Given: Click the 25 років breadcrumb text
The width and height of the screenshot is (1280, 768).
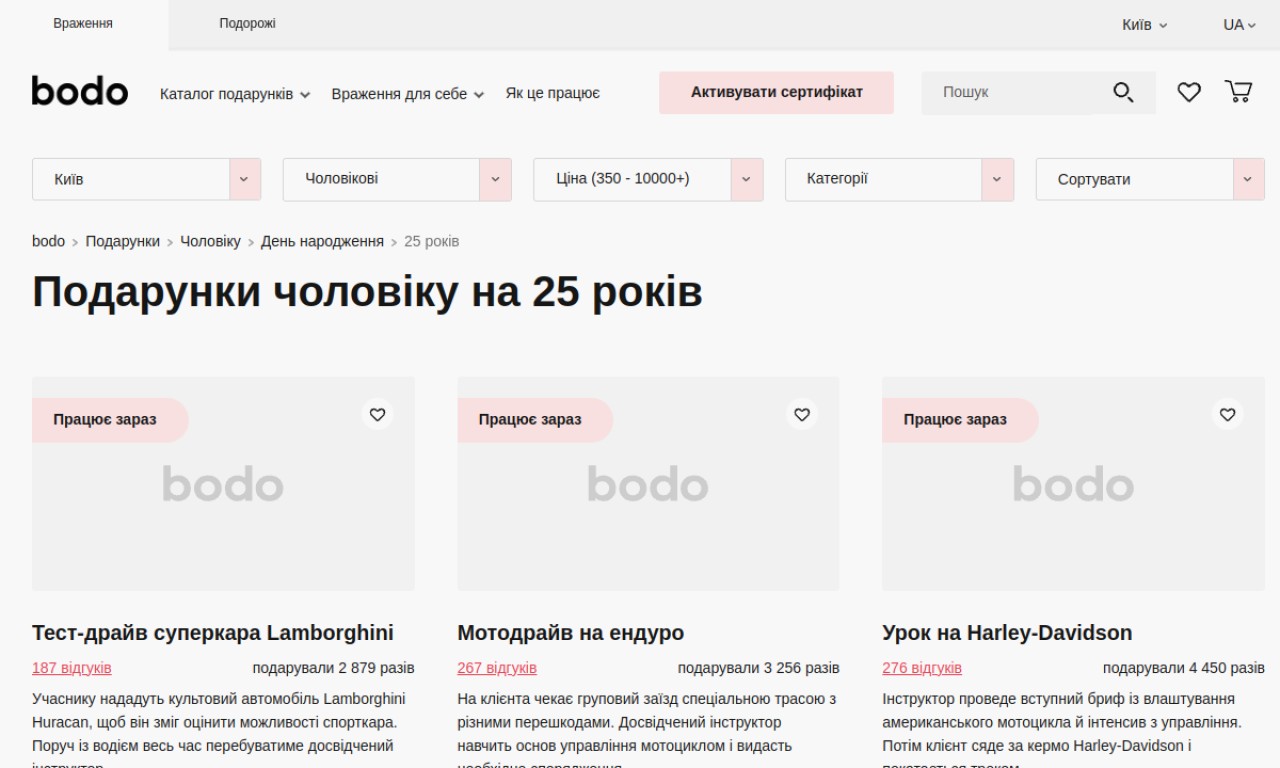Looking at the screenshot, I should tap(432, 241).
